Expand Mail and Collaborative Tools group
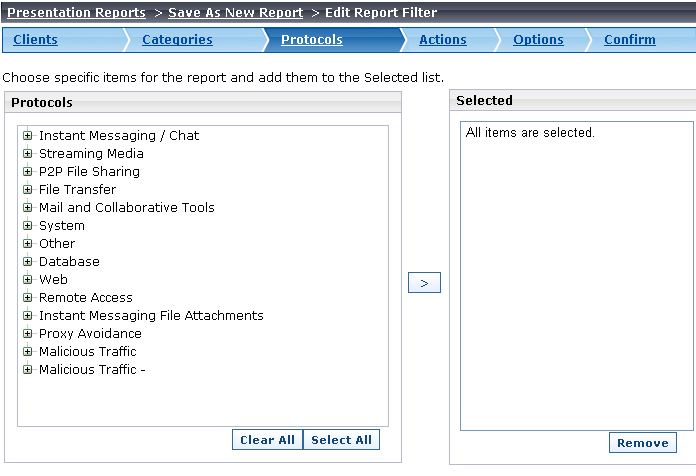This screenshot has width=696, height=476. click(28, 207)
